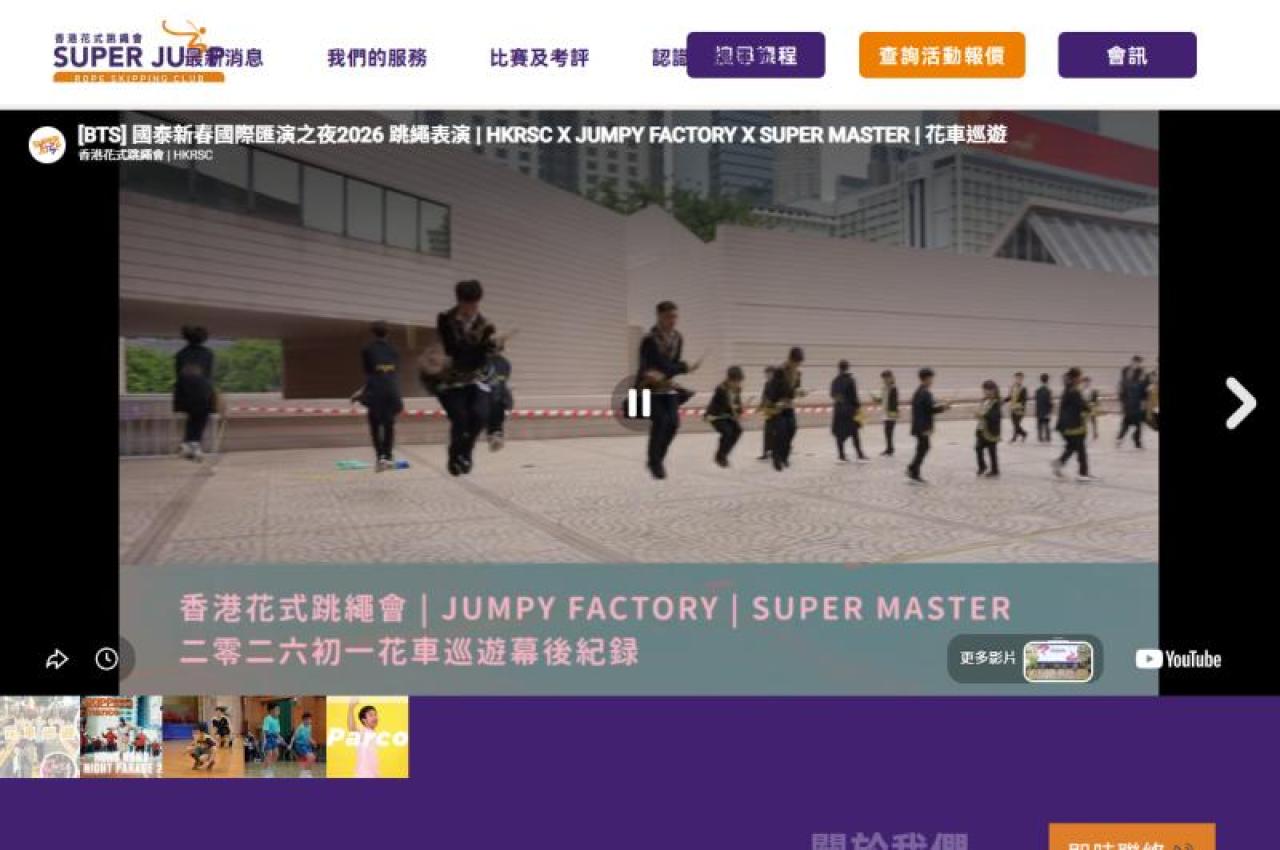Select the two boys in blue shirts thumbnail
Screen dimensions: 1280x850
(285, 737)
